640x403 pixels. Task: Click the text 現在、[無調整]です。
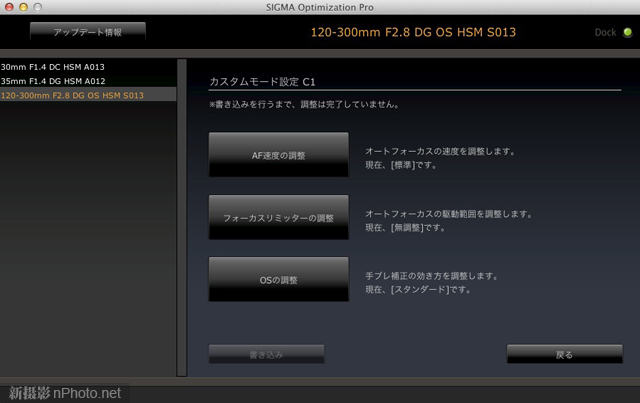click(x=405, y=228)
